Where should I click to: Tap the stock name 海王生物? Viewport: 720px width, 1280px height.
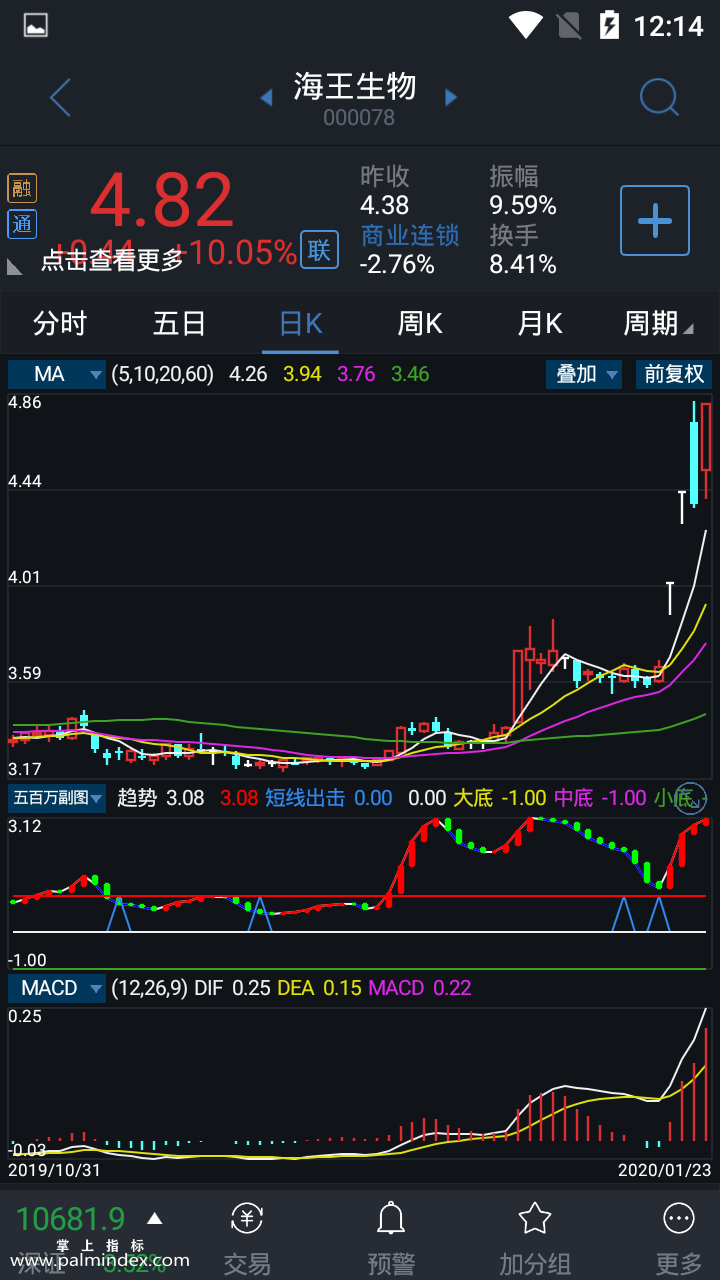tap(355, 86)
